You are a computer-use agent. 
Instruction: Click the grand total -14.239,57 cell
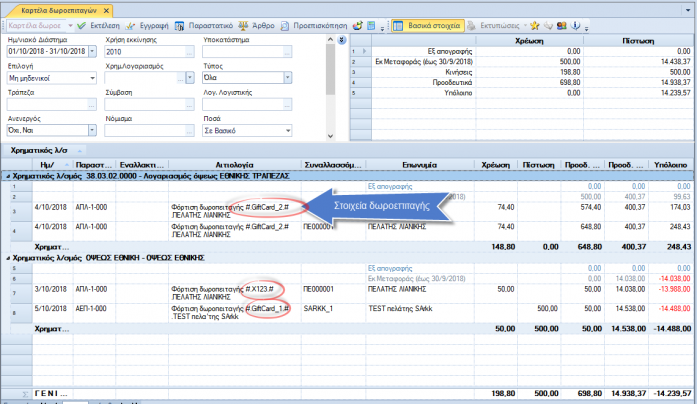coord(672,393)
